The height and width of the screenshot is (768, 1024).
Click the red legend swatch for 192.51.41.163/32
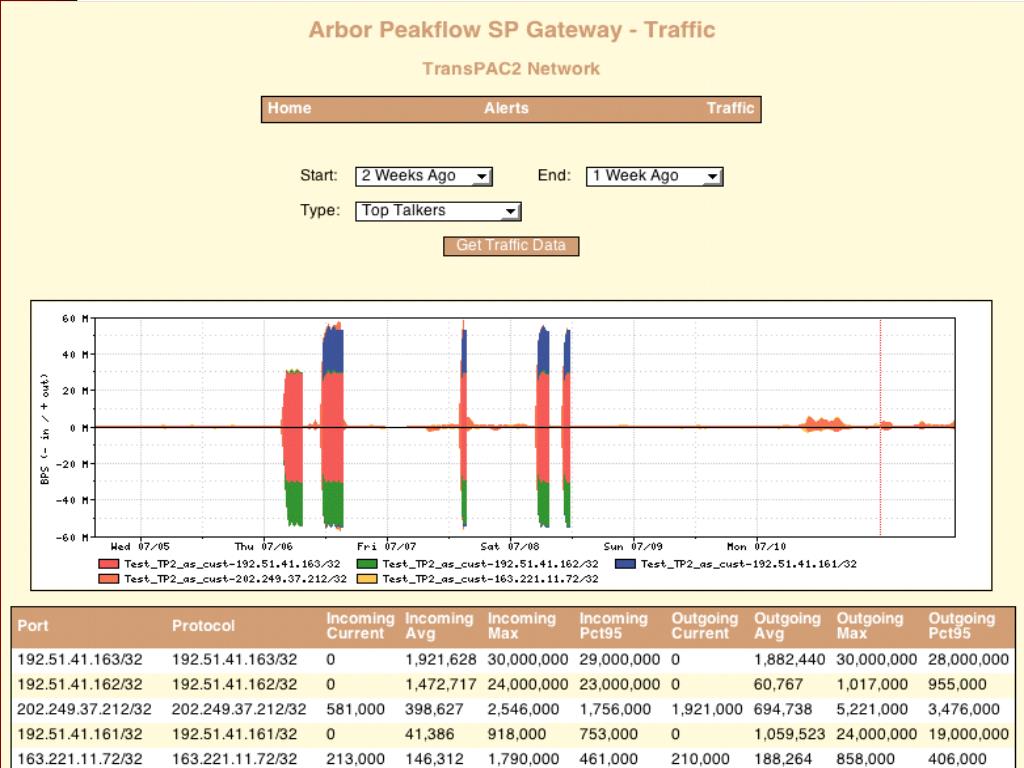pyautogui.click(x=108, y=564)
